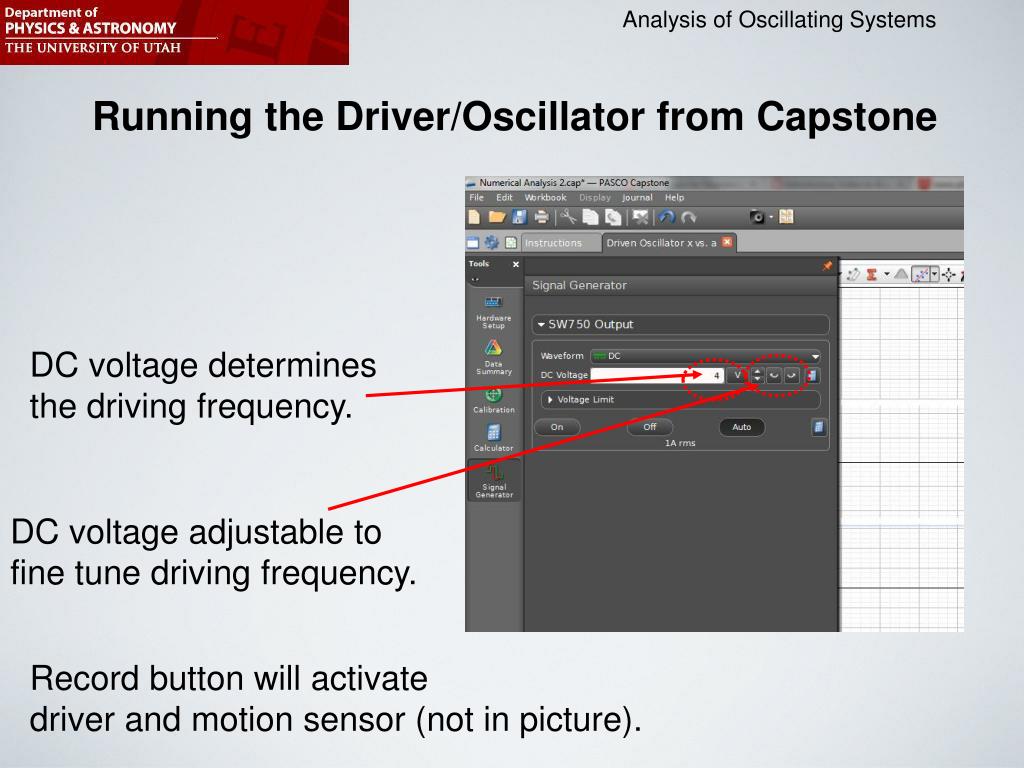Turn signal generator On

point(557,427)
